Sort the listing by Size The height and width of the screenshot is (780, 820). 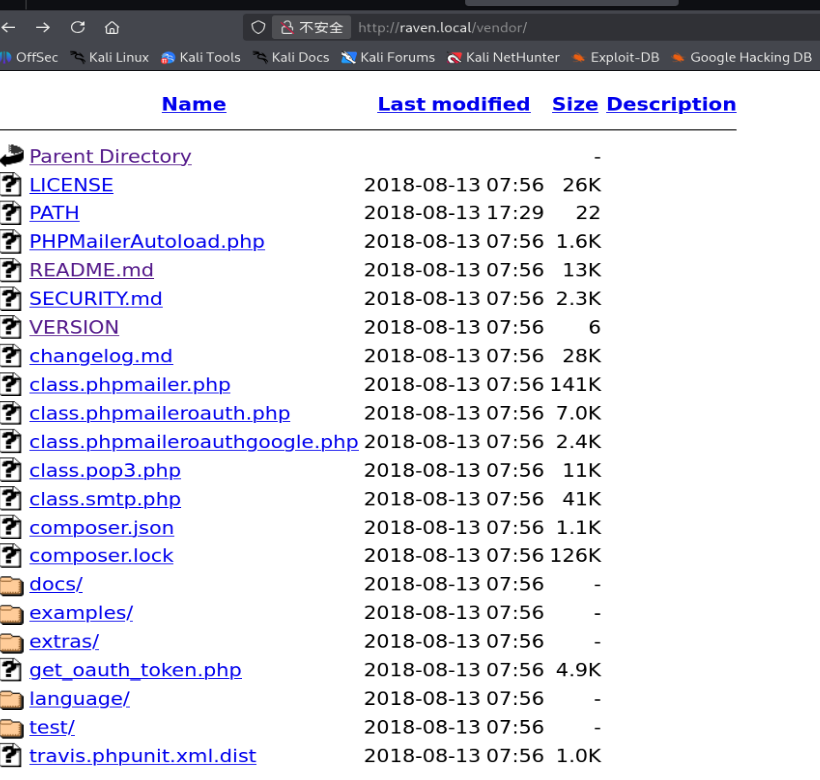click(575, 104)
